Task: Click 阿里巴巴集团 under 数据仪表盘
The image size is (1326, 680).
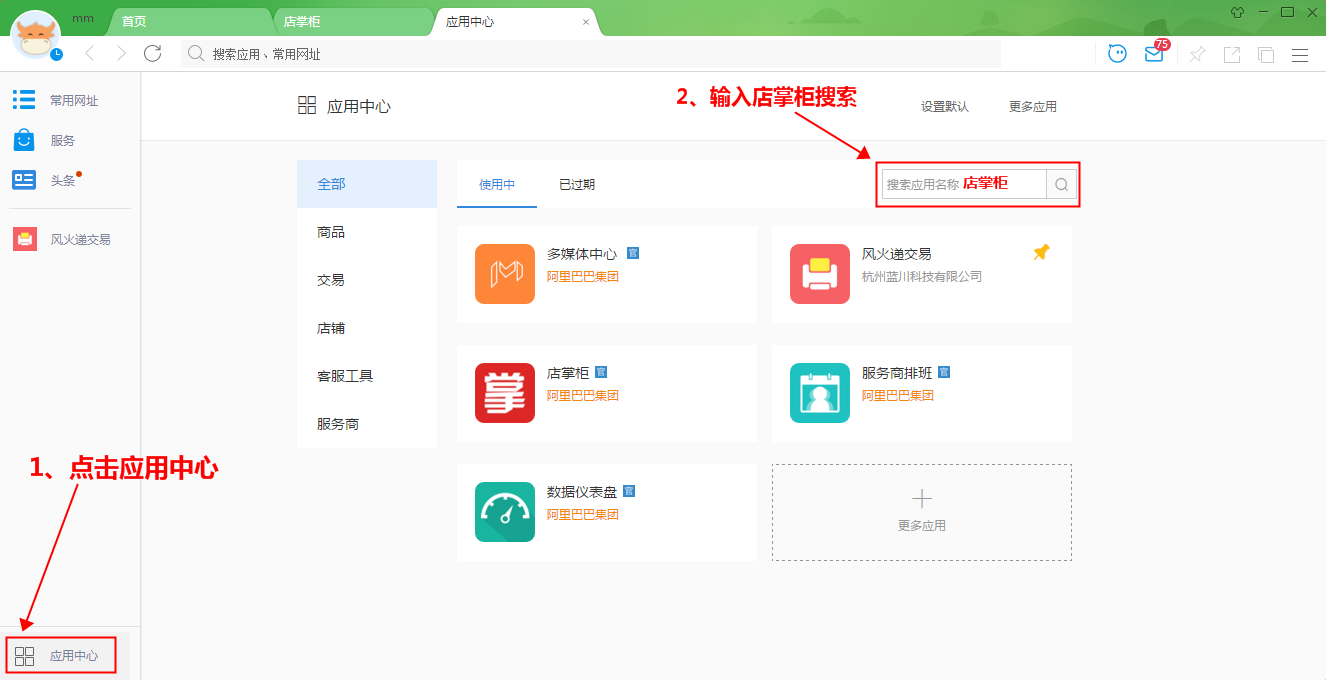Action: [583, 514]
